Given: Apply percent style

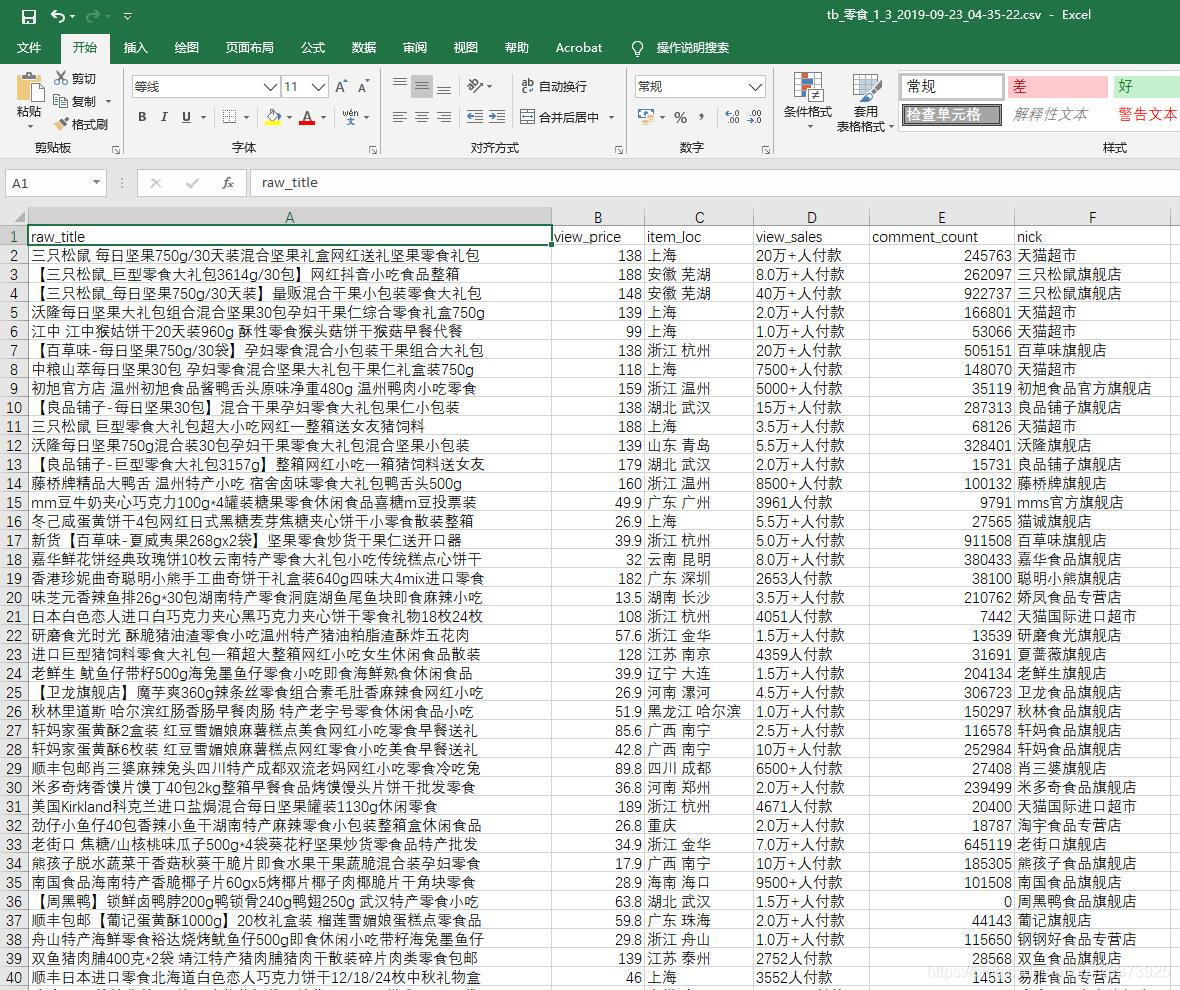Looking at the screenshot, I should (680, 117).
